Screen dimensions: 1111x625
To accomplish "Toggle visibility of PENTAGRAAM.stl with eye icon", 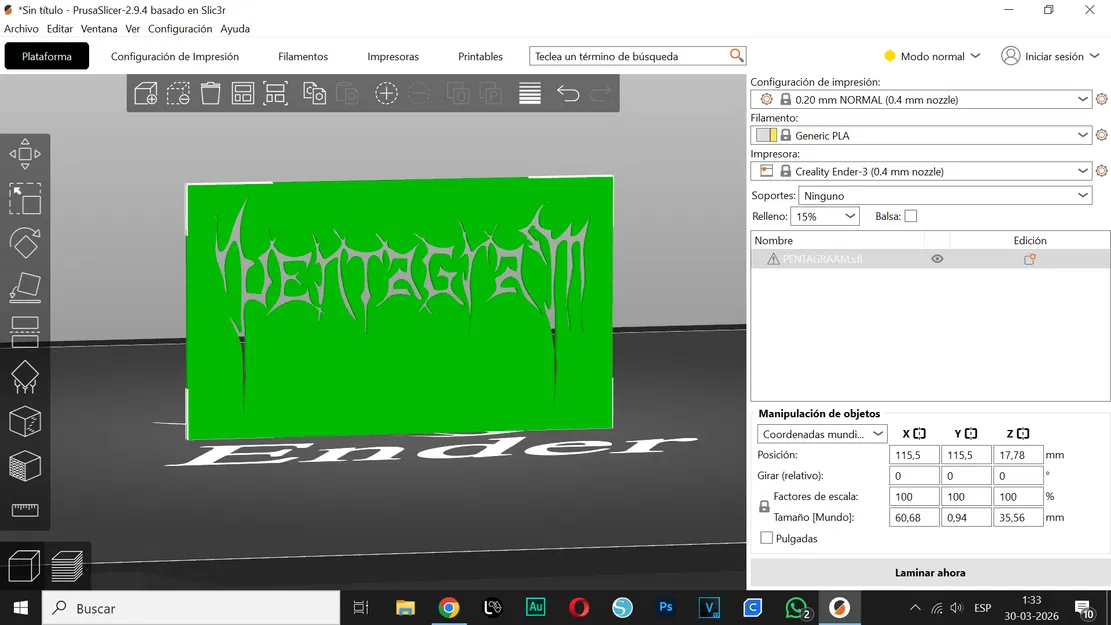I will tap(937, 258).
